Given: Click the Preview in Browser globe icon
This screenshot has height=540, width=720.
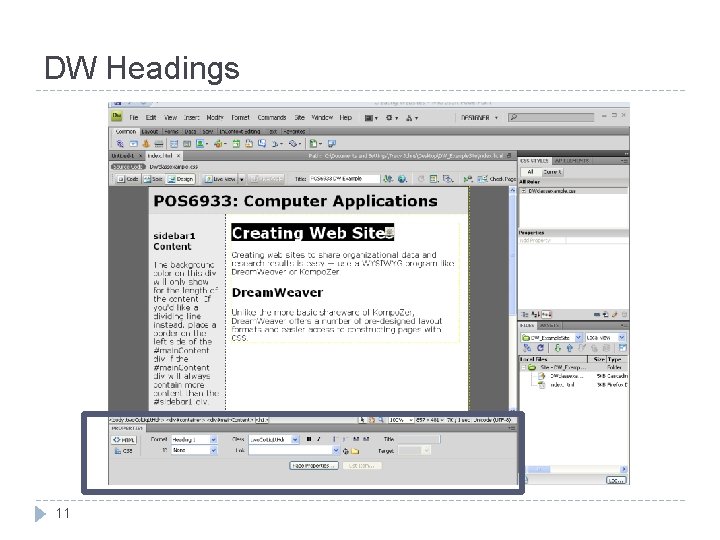Looking at the screenshot, I should click(x=402, y=179).
